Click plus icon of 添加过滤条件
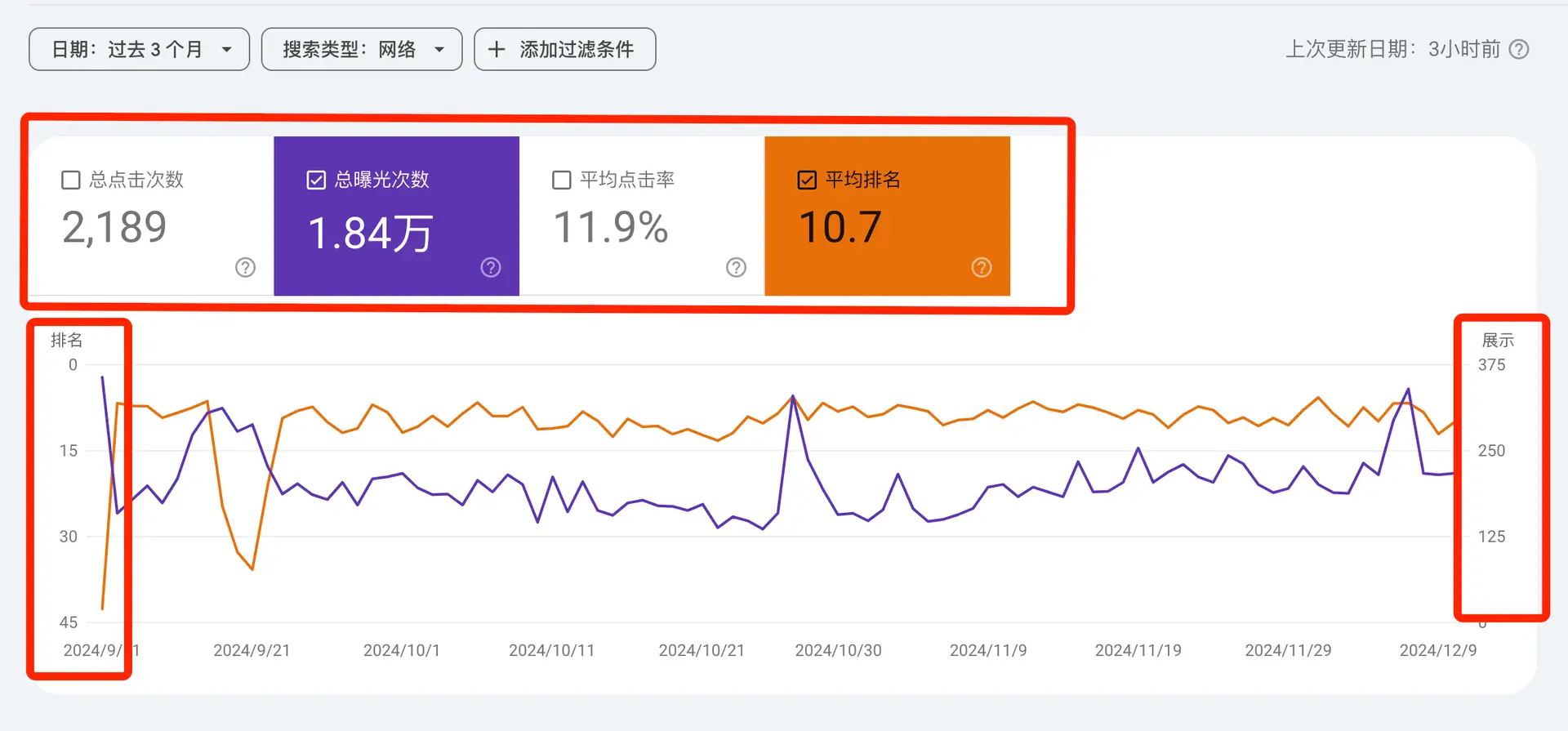This screenshot has height=731, width=1568. (x=497, y=49)
